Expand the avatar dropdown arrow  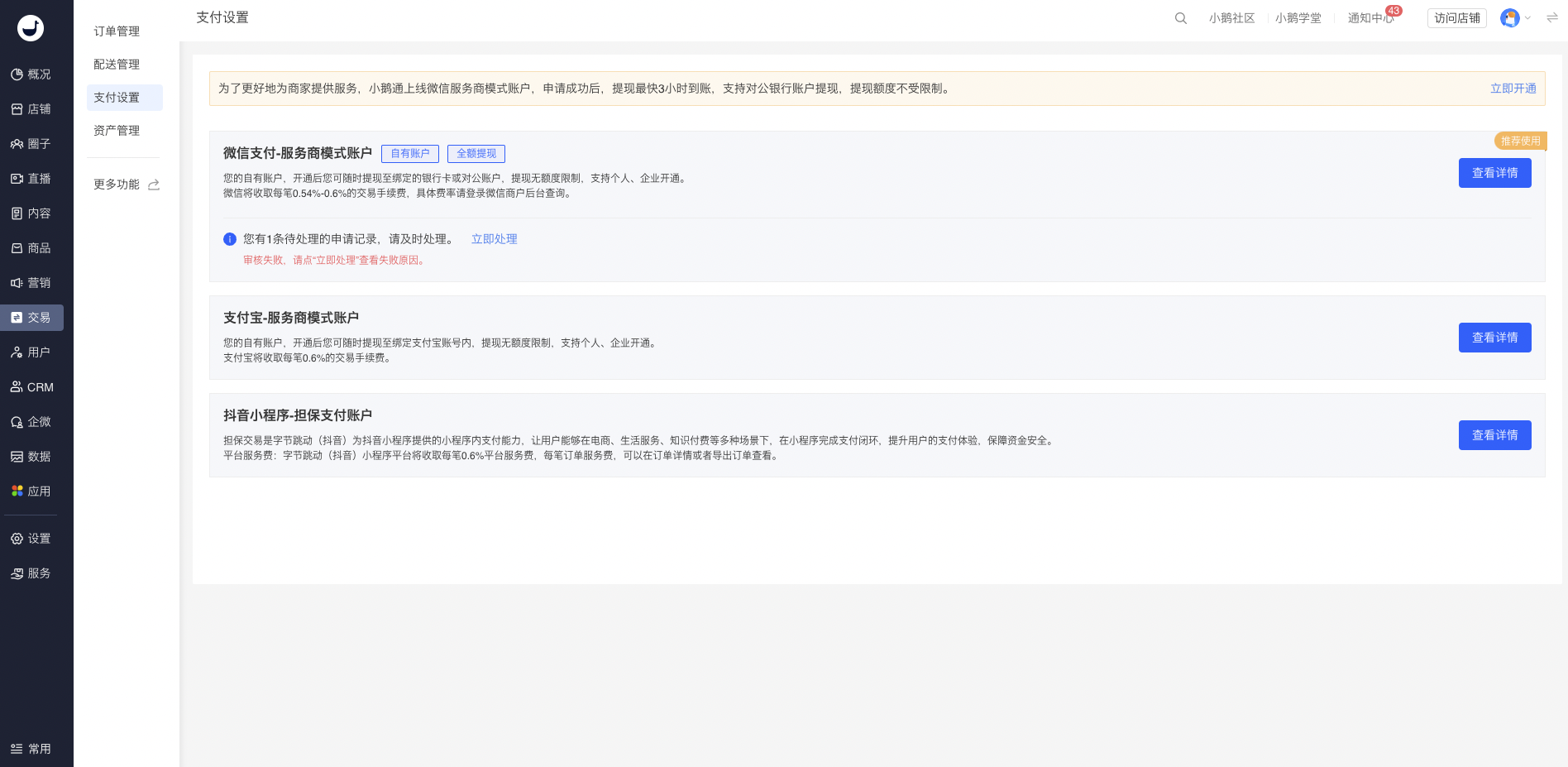(1528, 18)
